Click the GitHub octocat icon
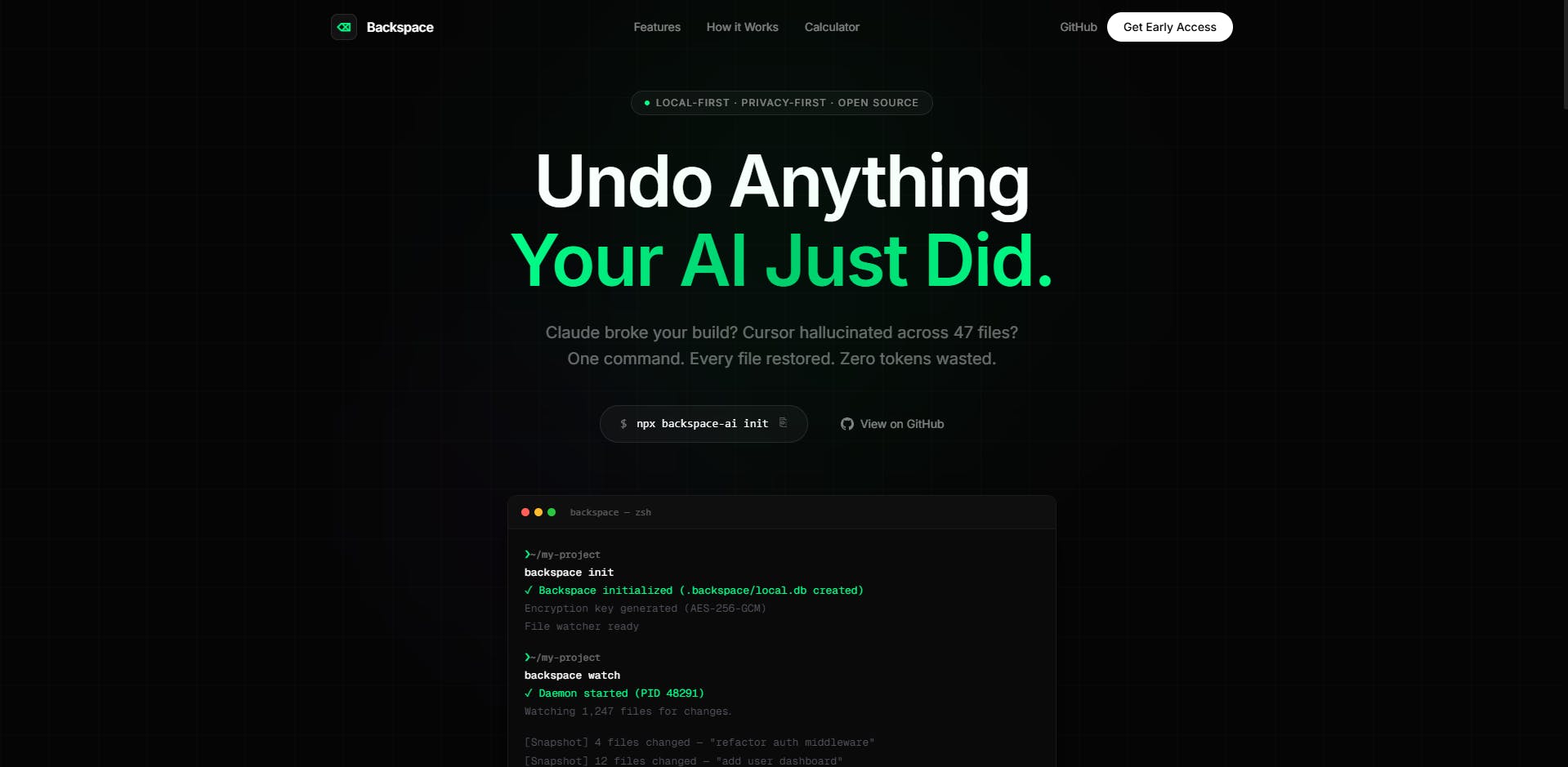This screenshot has width=1568, height=767. tap(847, 424)
